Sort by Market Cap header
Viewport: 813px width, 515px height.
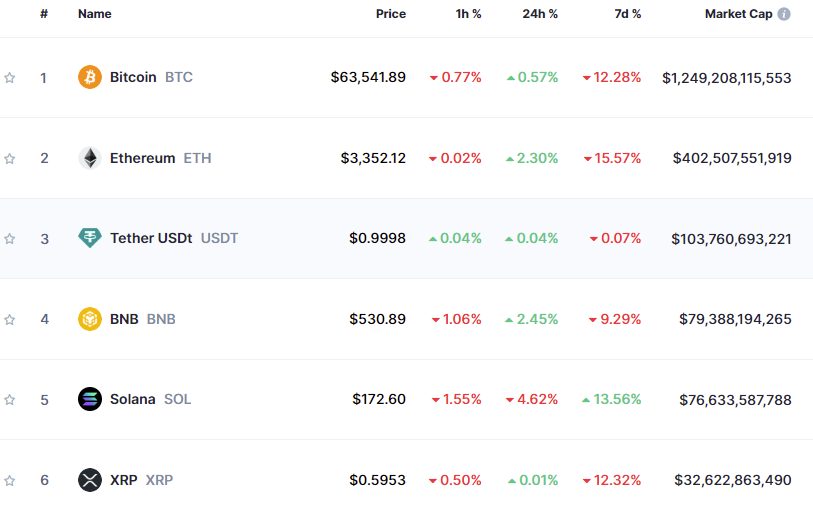(738, 14)
